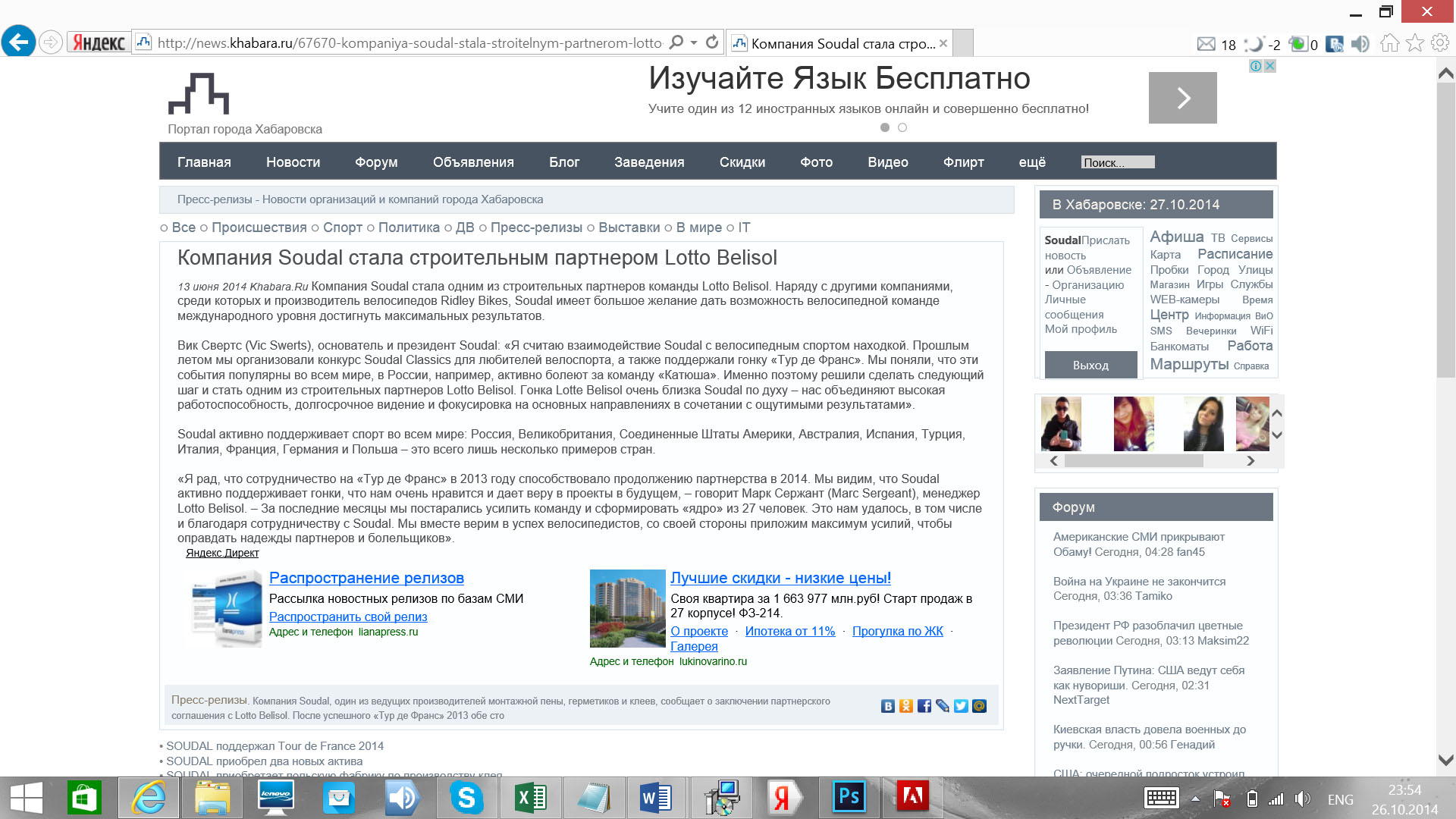Select the second ad carousel dot
Screen dimensions: 1456x819
pos(902,127)
